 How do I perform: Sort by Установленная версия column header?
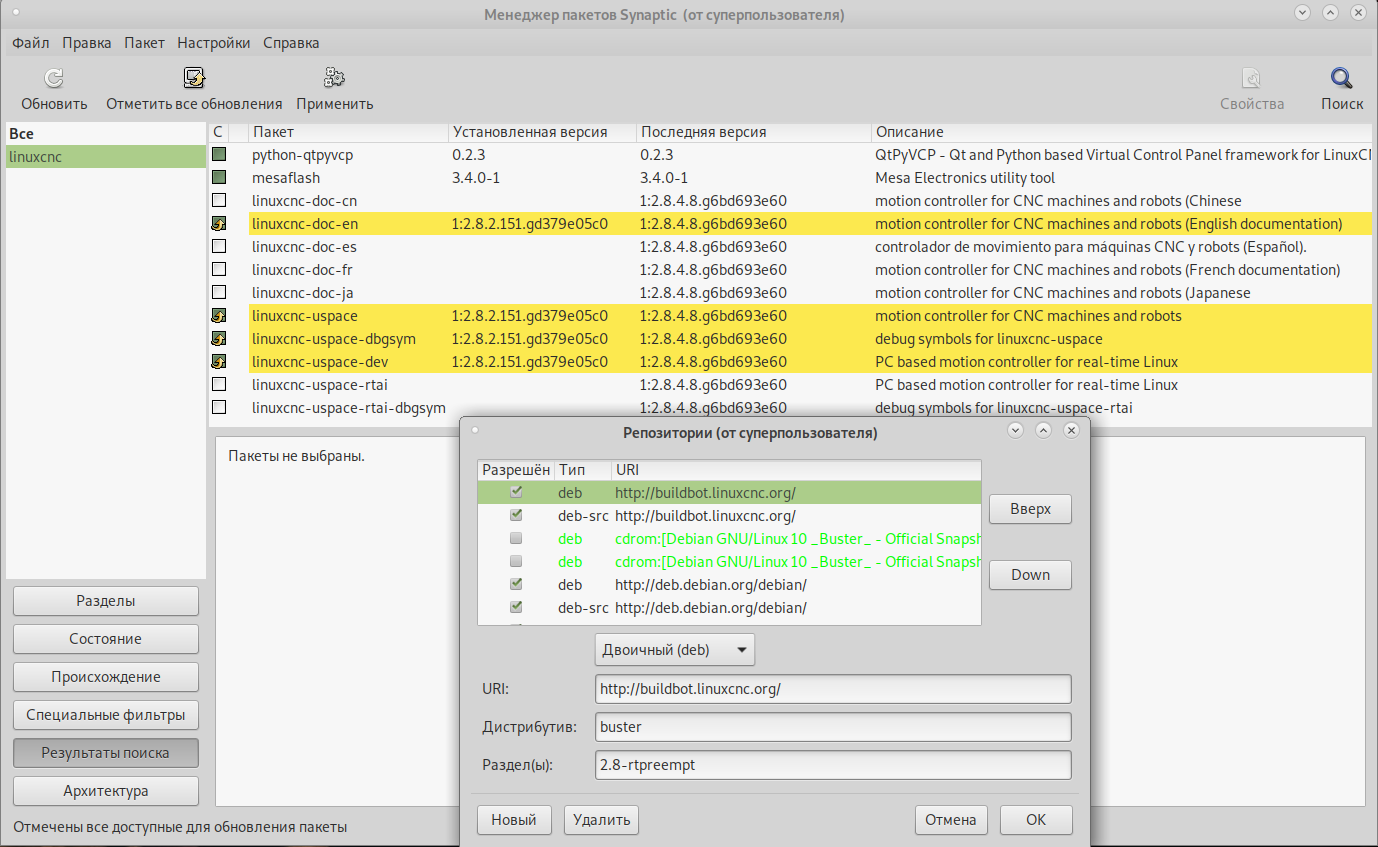pyautogui.click(x=542, y=132)
